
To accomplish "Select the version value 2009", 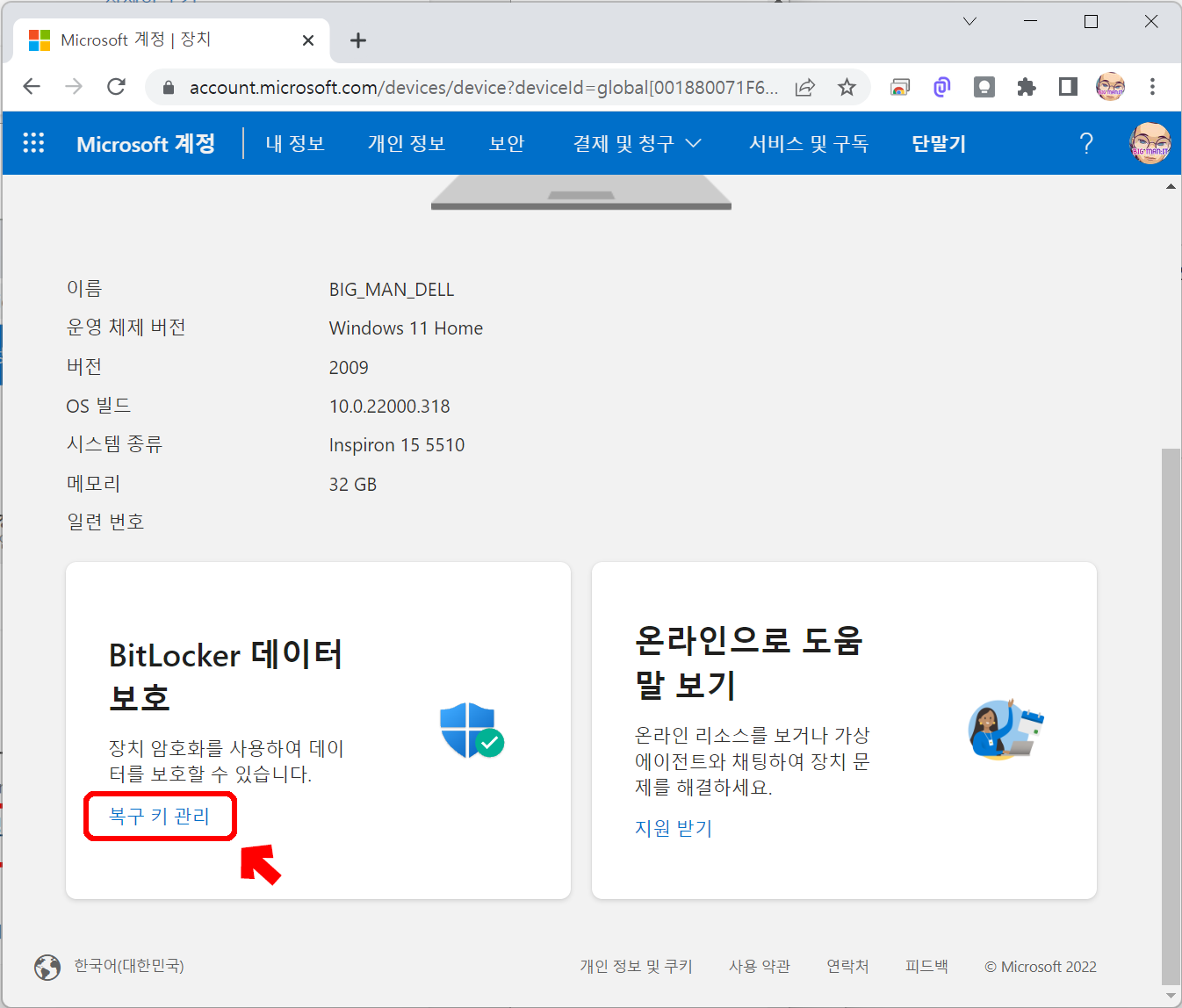I will point(349,368).
